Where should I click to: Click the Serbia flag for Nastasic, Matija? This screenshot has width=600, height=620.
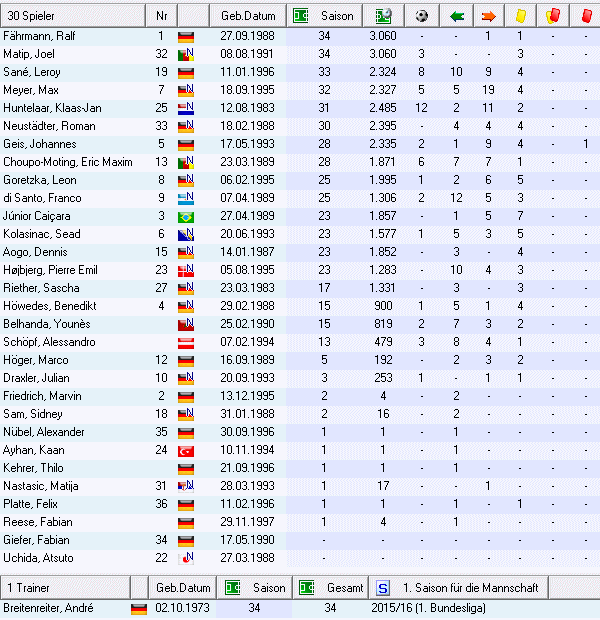[x=186, y=486]
